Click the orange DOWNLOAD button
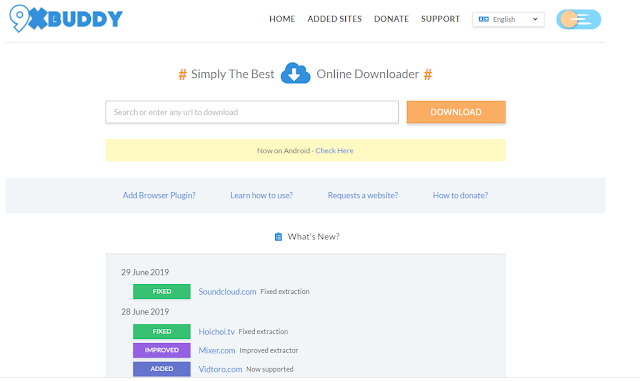The image size is (640, 381). pos(456,112)
